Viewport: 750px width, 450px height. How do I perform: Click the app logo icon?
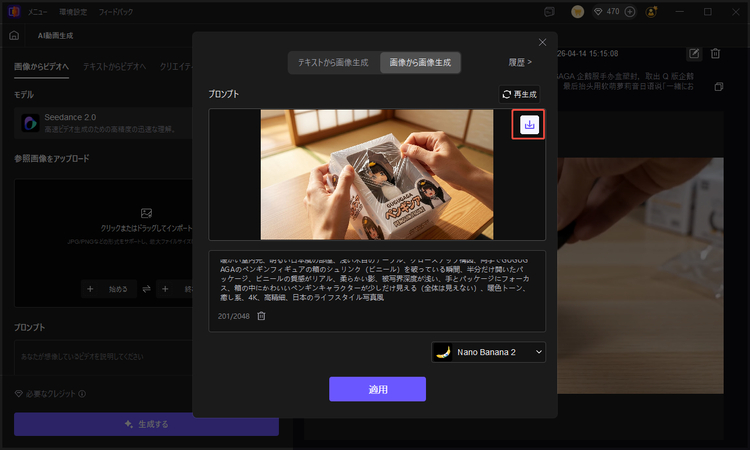point(14,11)
